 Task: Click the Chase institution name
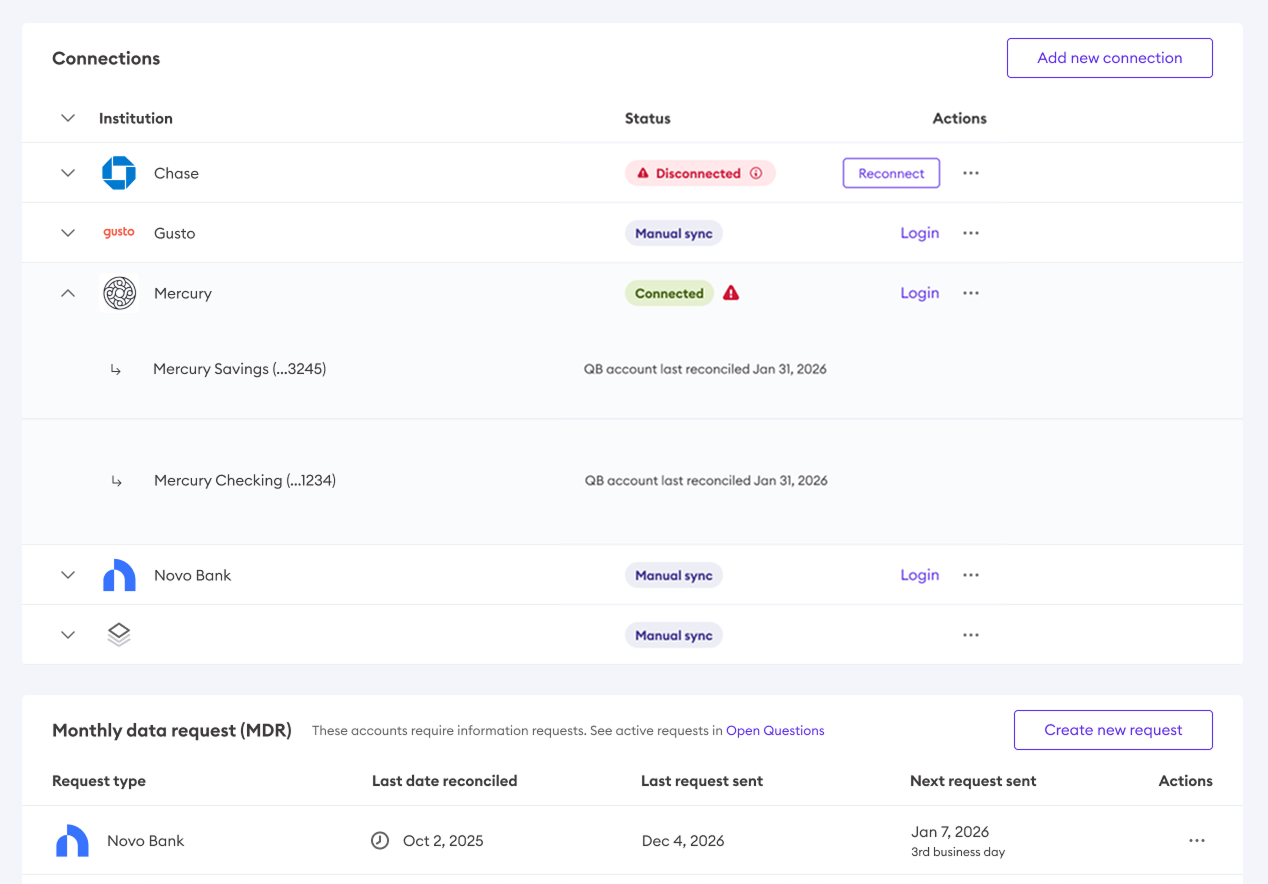176,173
